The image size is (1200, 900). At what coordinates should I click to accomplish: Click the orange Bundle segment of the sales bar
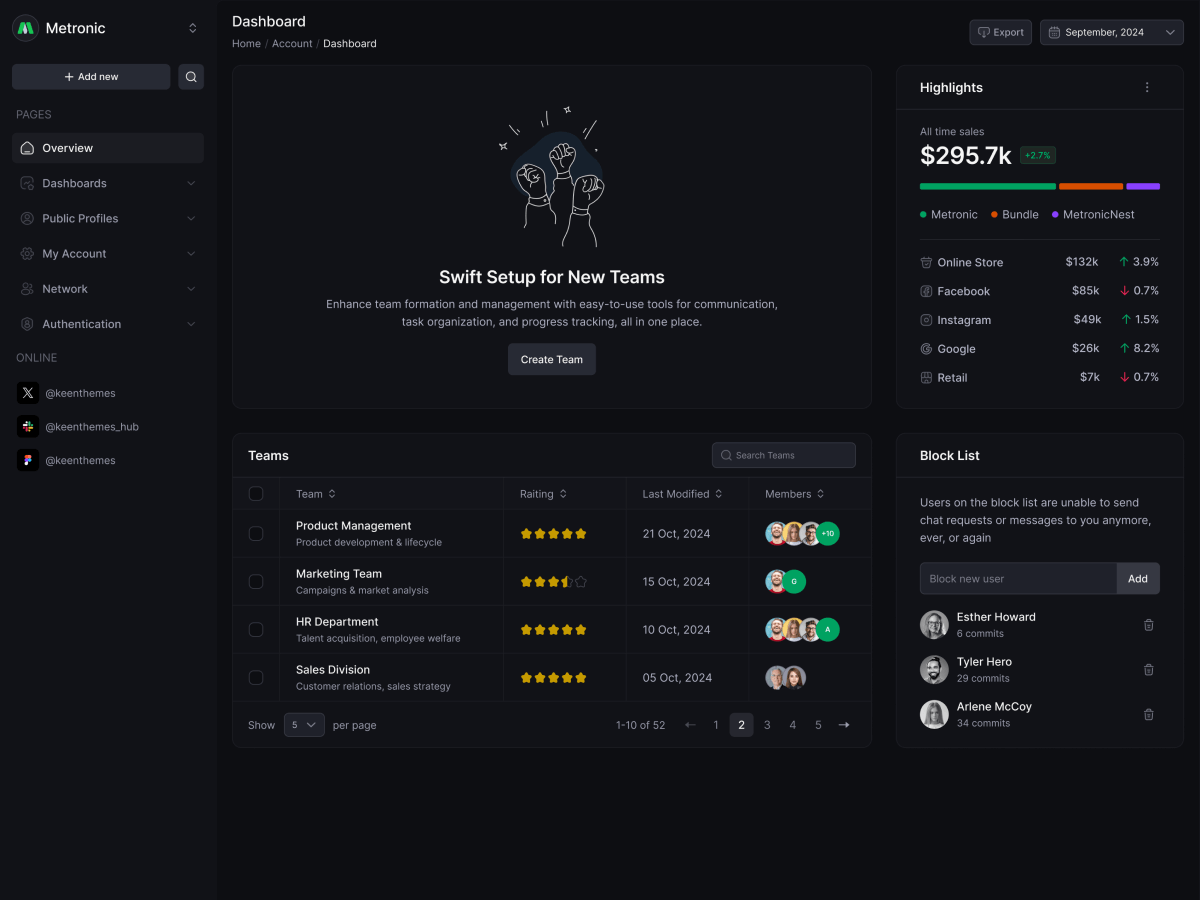click(x=1090, y=186)
